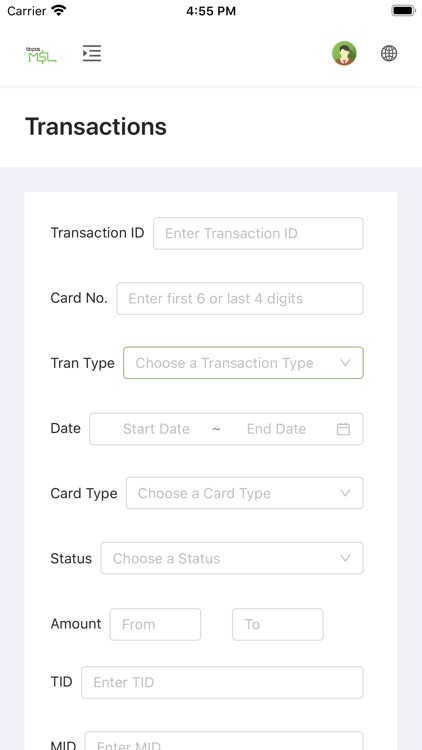The width and height of the screenshot is (422, 750).
Task: Open the bbpos MSL logo home
Action: click(x=41, y=55)
